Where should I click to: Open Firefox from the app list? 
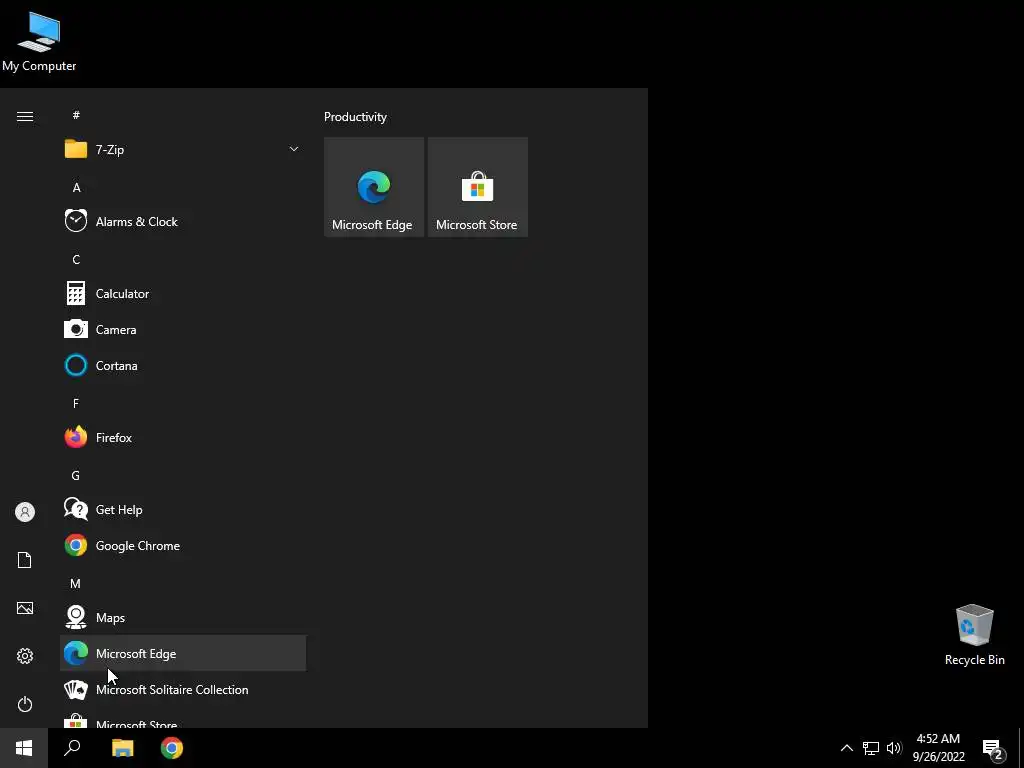point(183,437)
